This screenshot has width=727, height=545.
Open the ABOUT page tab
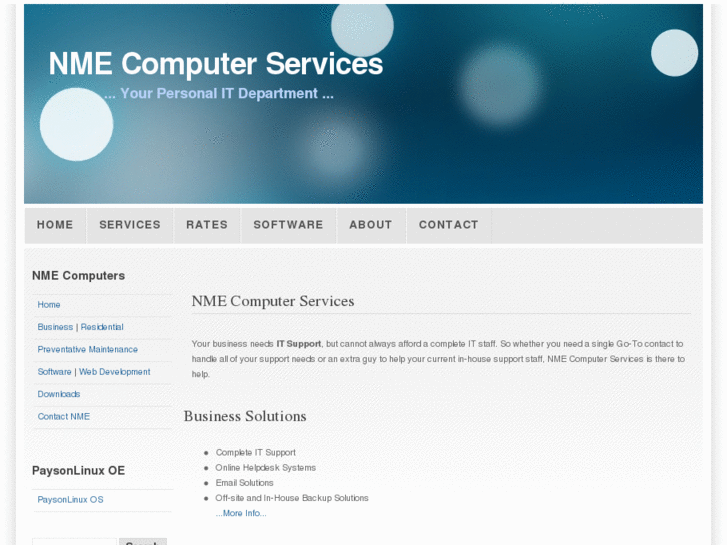(370, 225)
